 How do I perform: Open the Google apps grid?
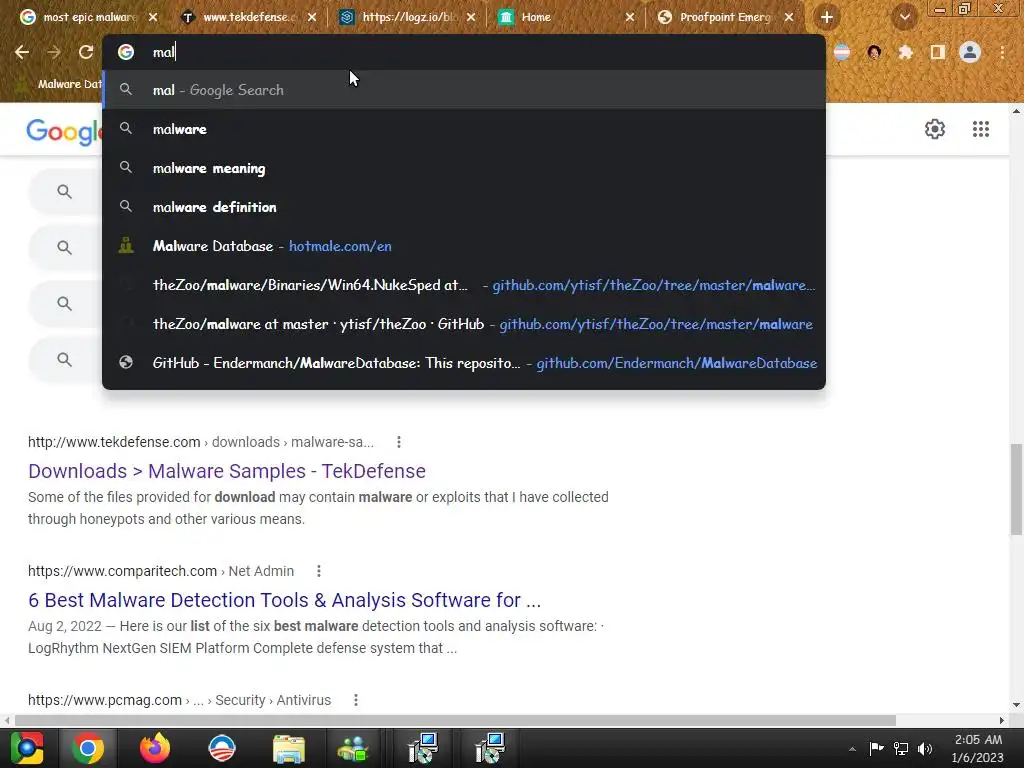coord(981,129)
